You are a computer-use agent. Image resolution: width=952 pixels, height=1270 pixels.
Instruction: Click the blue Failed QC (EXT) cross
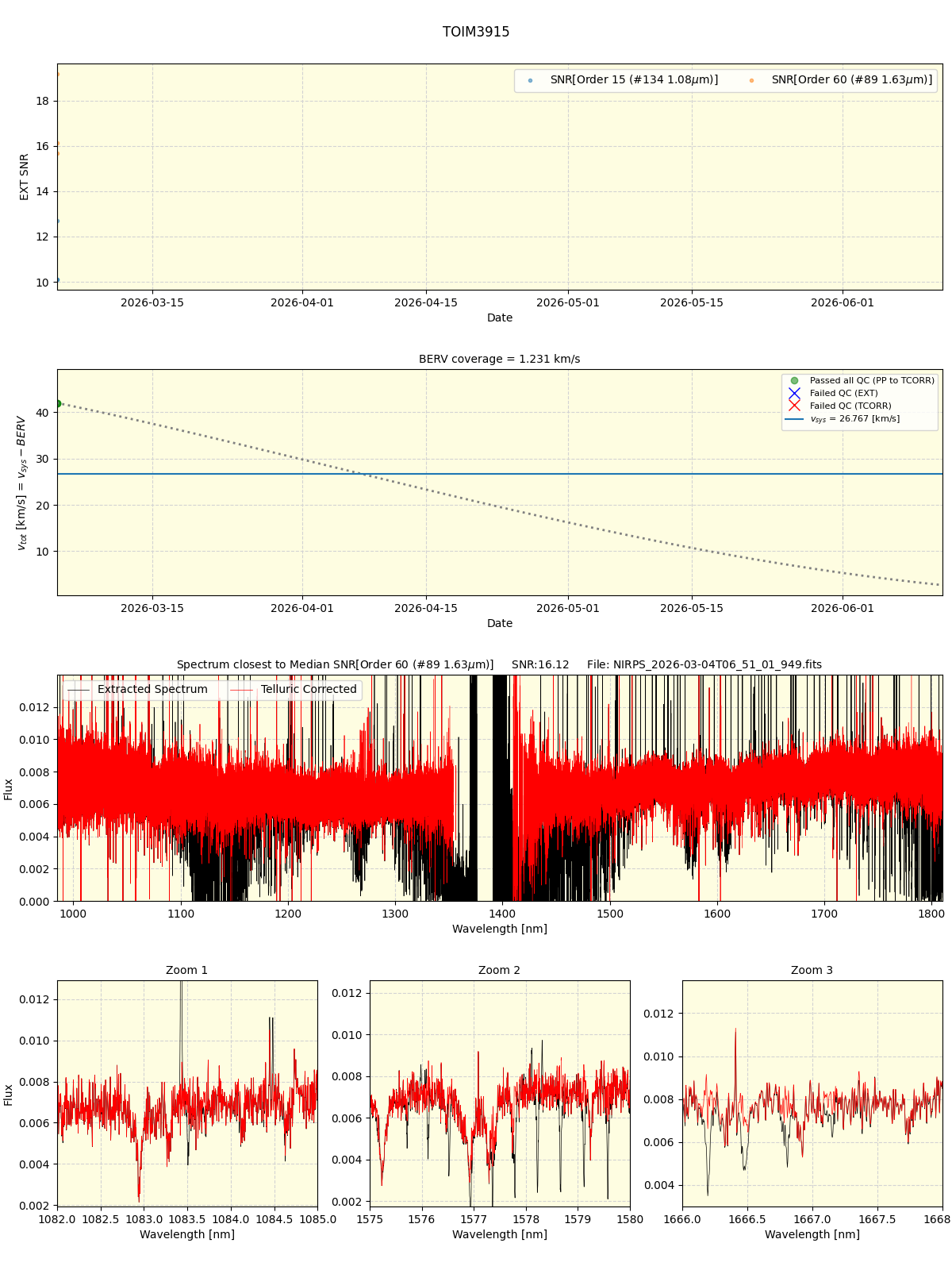pyautogui.click(x=794, y=394)
